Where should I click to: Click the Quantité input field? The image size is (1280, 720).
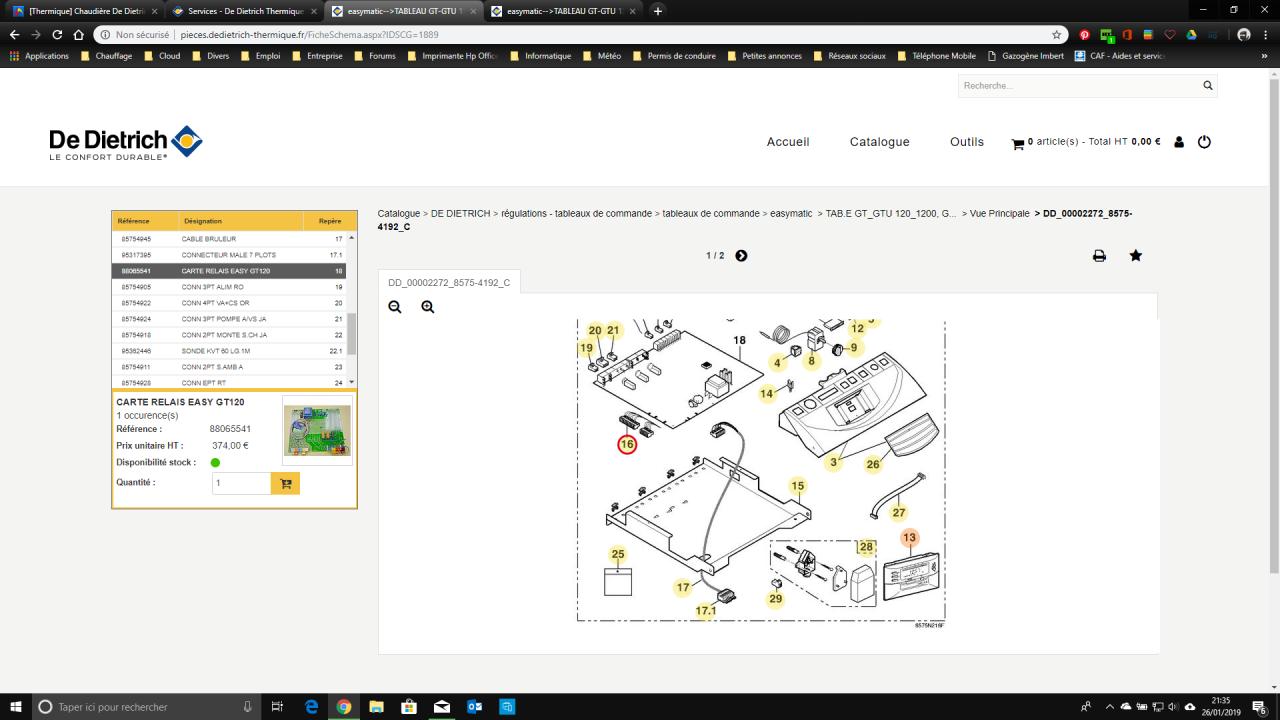(242, 483)
